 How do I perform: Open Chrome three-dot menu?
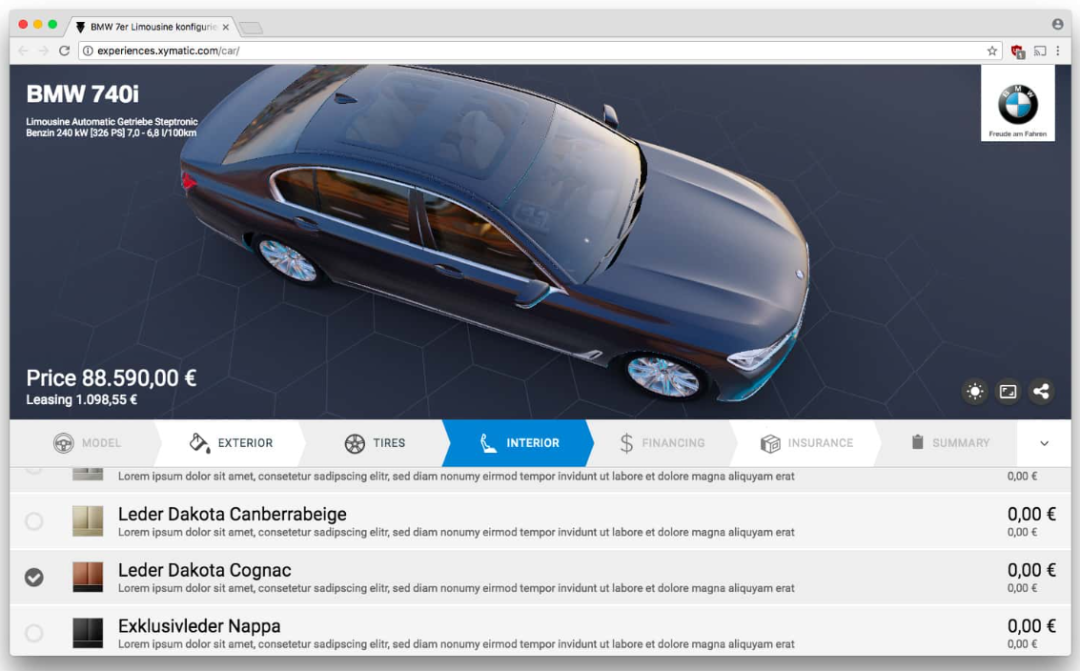(x=1058, y=51)
